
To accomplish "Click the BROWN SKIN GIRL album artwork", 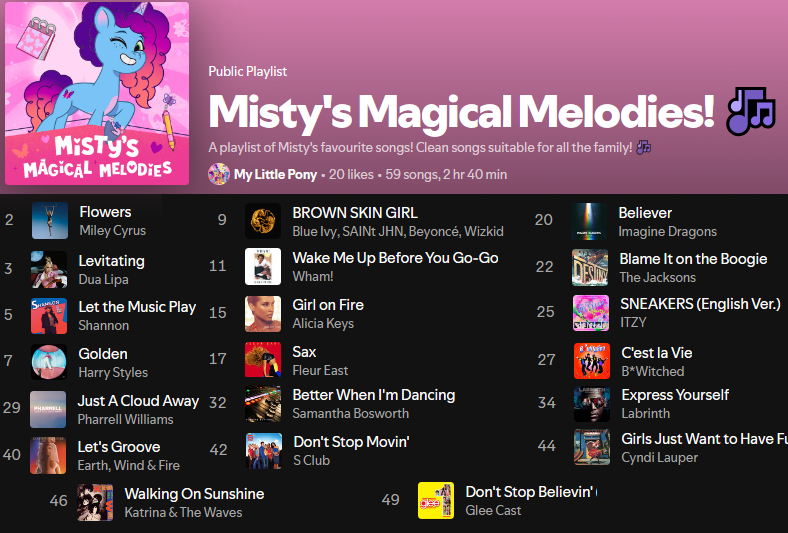I will [x=263, y=221].
